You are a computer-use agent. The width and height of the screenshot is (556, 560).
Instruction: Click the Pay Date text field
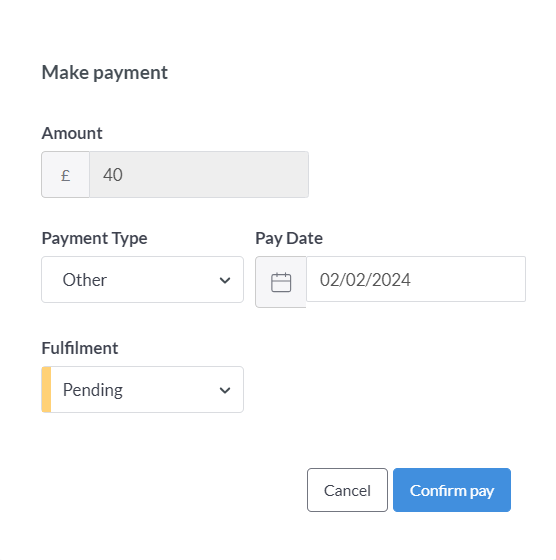416,279
